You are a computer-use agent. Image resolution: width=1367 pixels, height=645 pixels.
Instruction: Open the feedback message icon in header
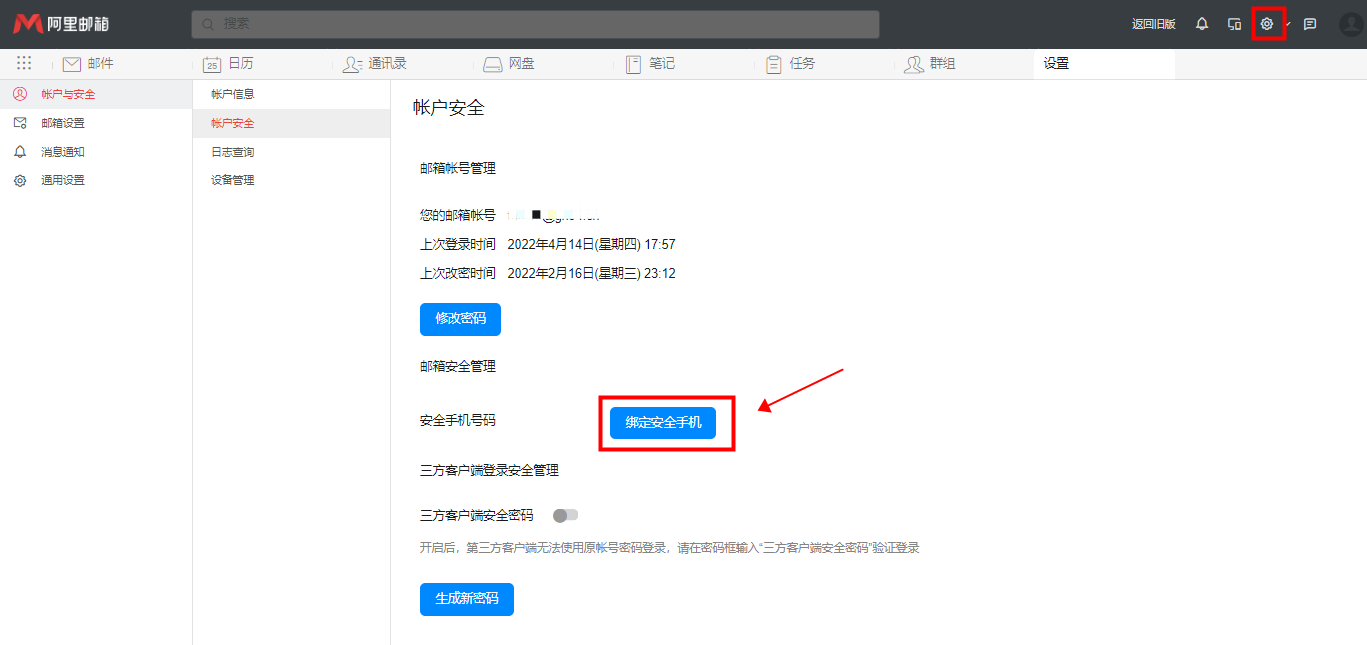point(1310,24)
